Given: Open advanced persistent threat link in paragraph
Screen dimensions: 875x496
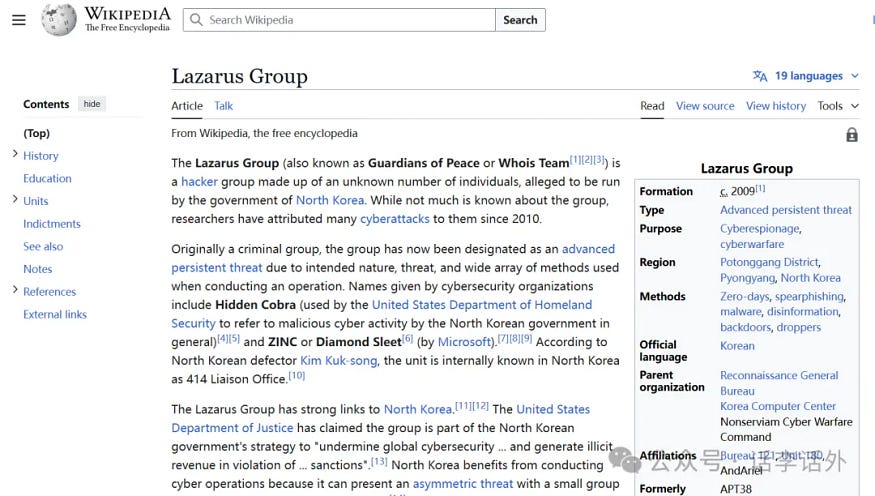Looking at the screenshot, I should pyautogui.click(x=393, y=258).
